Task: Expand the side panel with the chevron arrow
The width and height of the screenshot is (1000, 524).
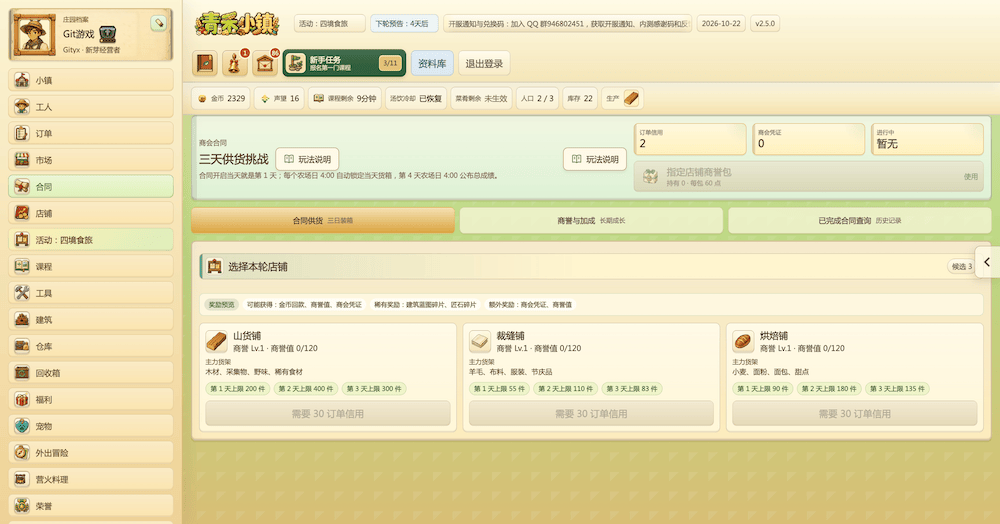Action: 987,262
